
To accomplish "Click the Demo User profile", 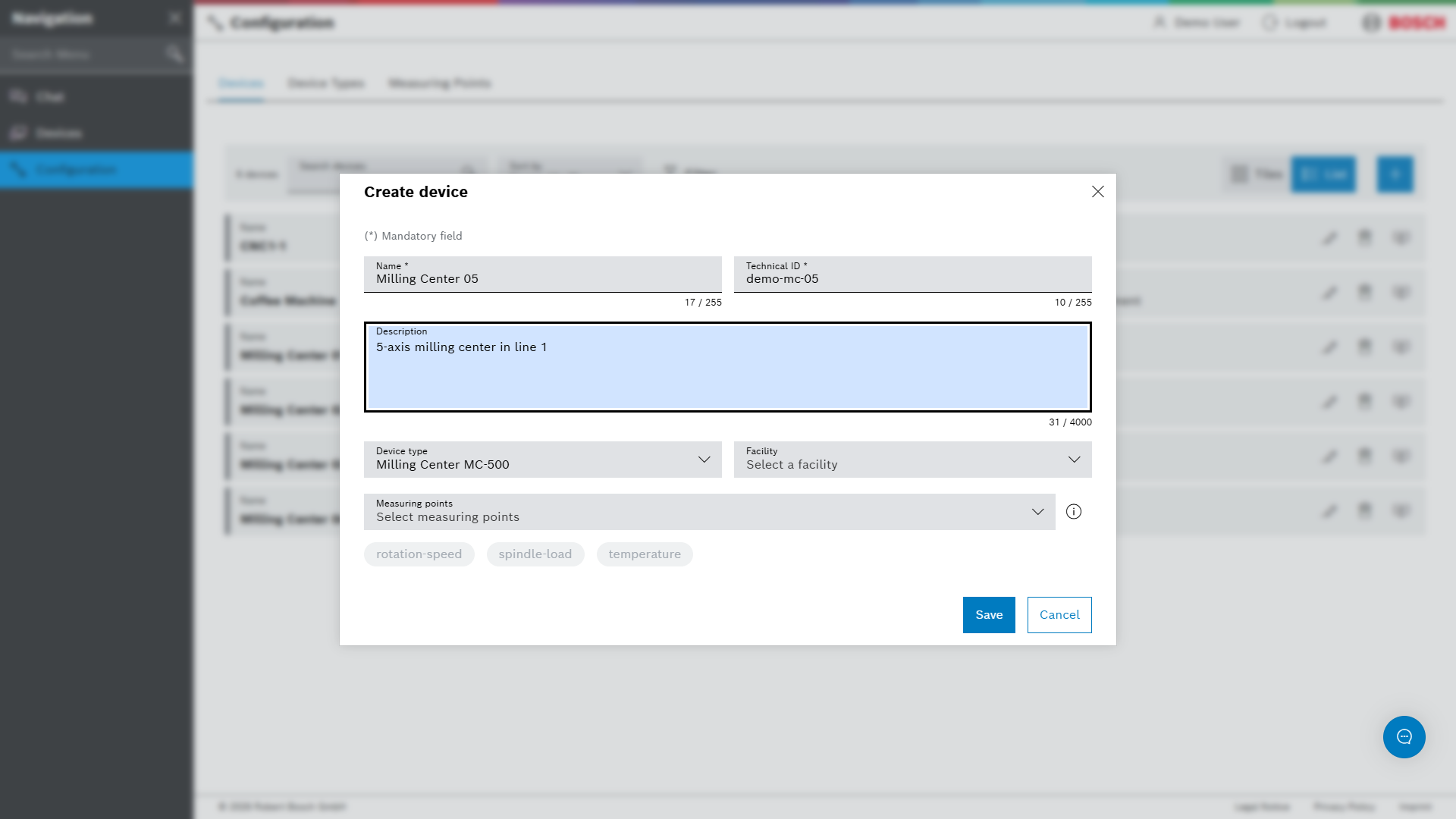I will click(1197, 23).
